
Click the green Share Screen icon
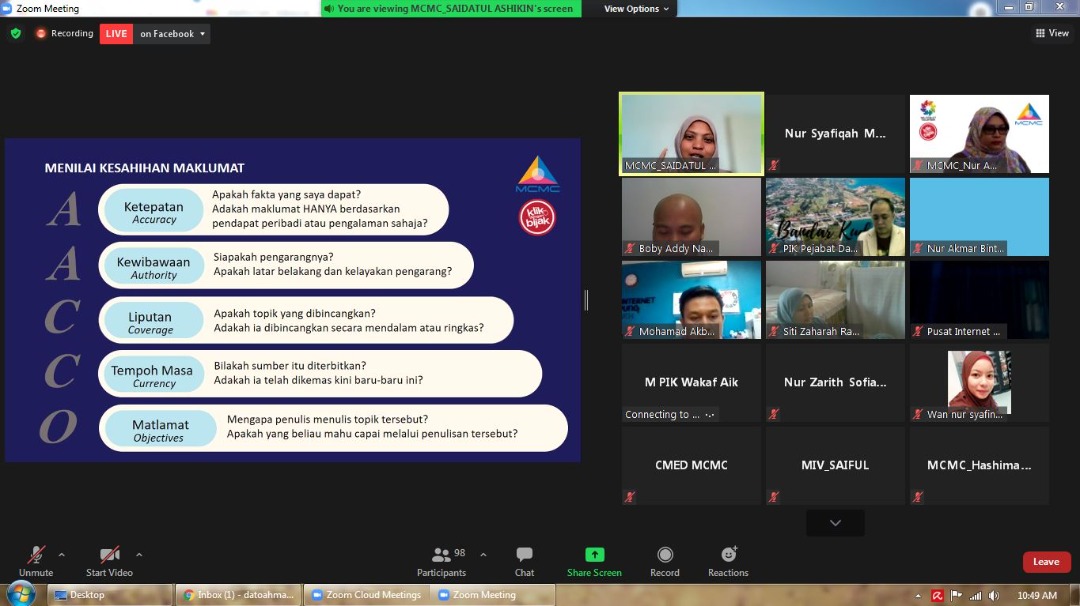[x=594, y=555]
